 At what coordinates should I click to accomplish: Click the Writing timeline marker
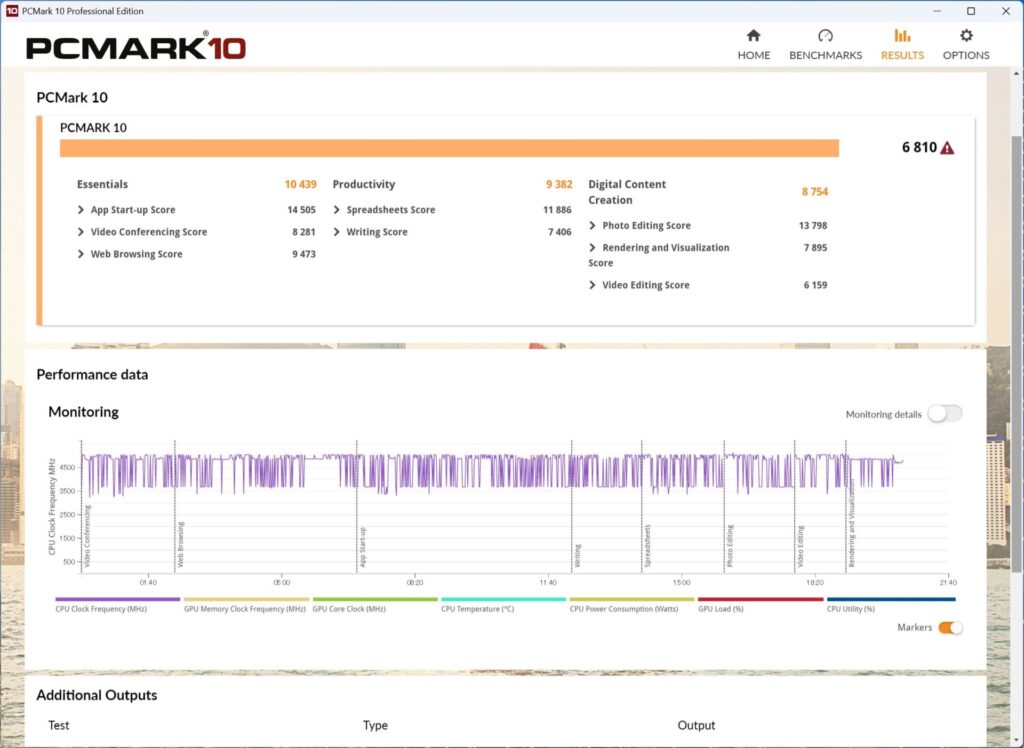click(578, 555)
